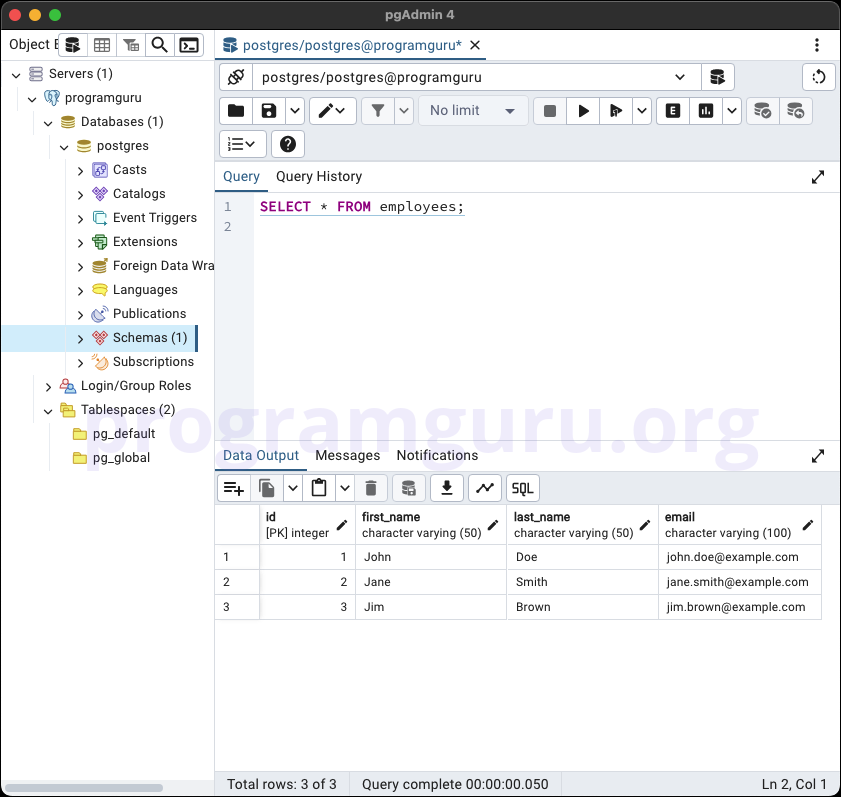Screen dimensions: 841x797
Task: Add a new row to the data grid
Action: pyautogui.click(x=232, y=488)
